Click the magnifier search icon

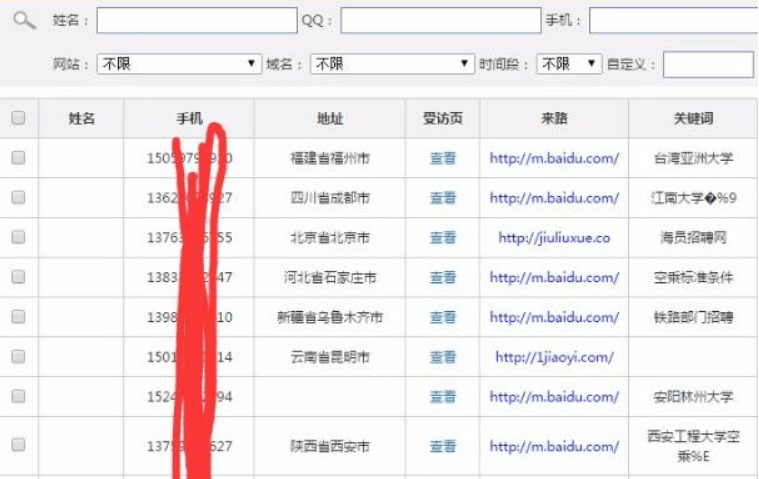24,20
